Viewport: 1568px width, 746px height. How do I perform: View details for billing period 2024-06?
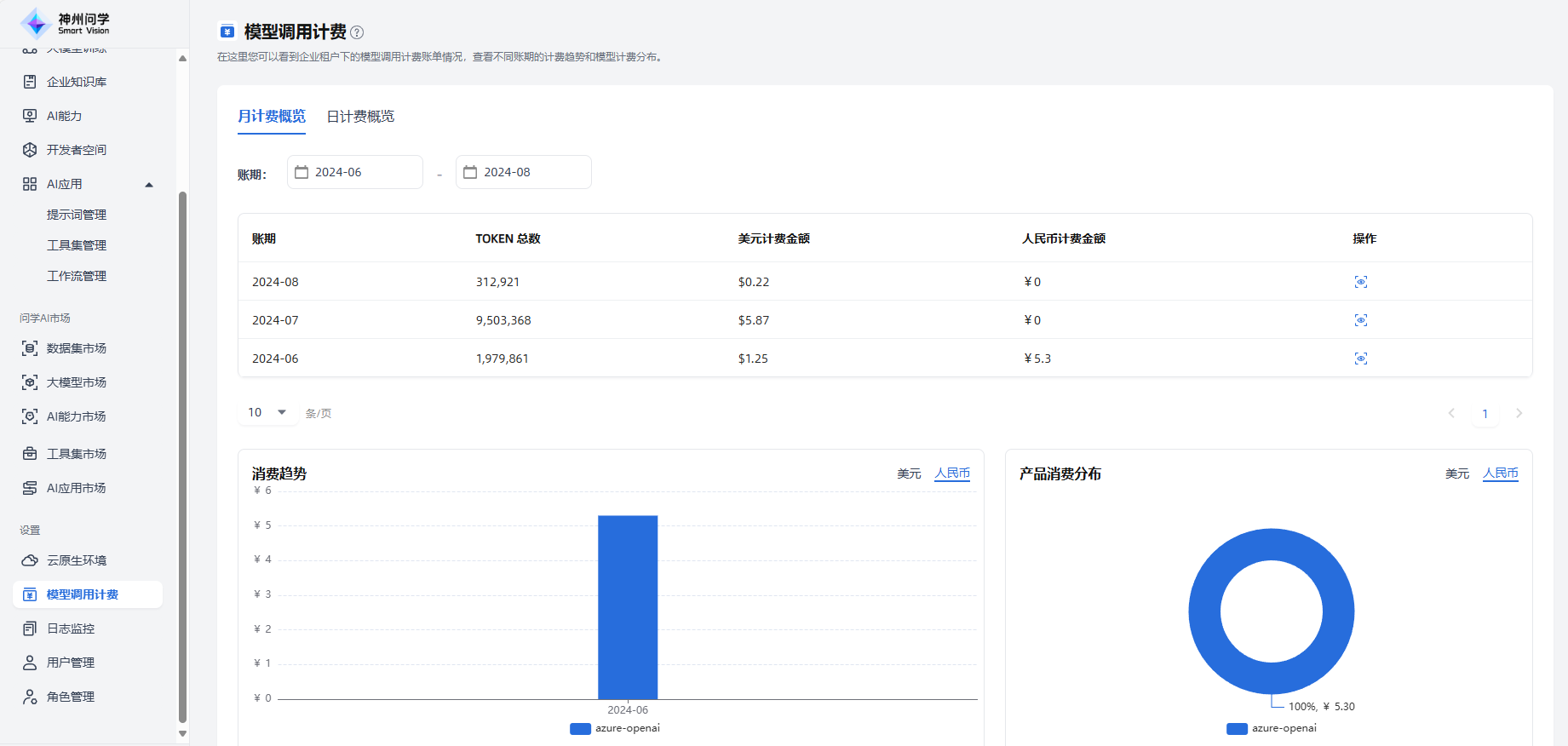pyautogui.click(x=1361, y=359)
